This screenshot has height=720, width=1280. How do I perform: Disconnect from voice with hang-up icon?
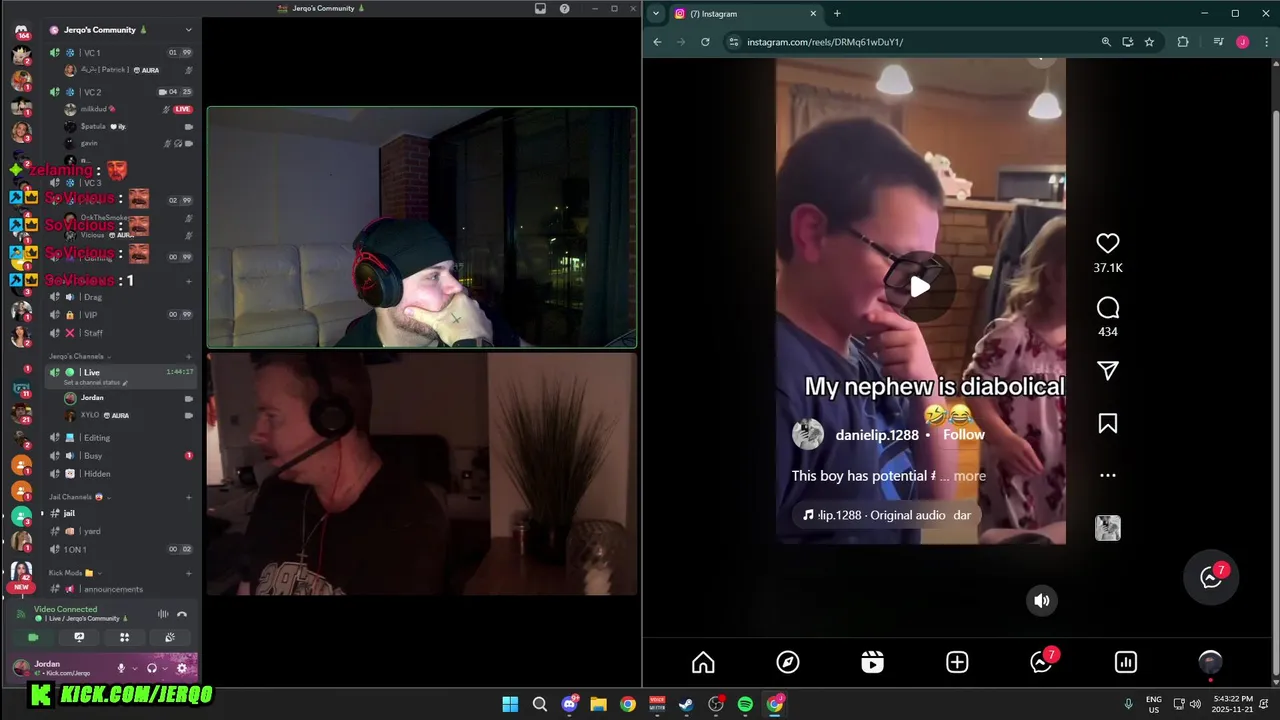point(182,614)
